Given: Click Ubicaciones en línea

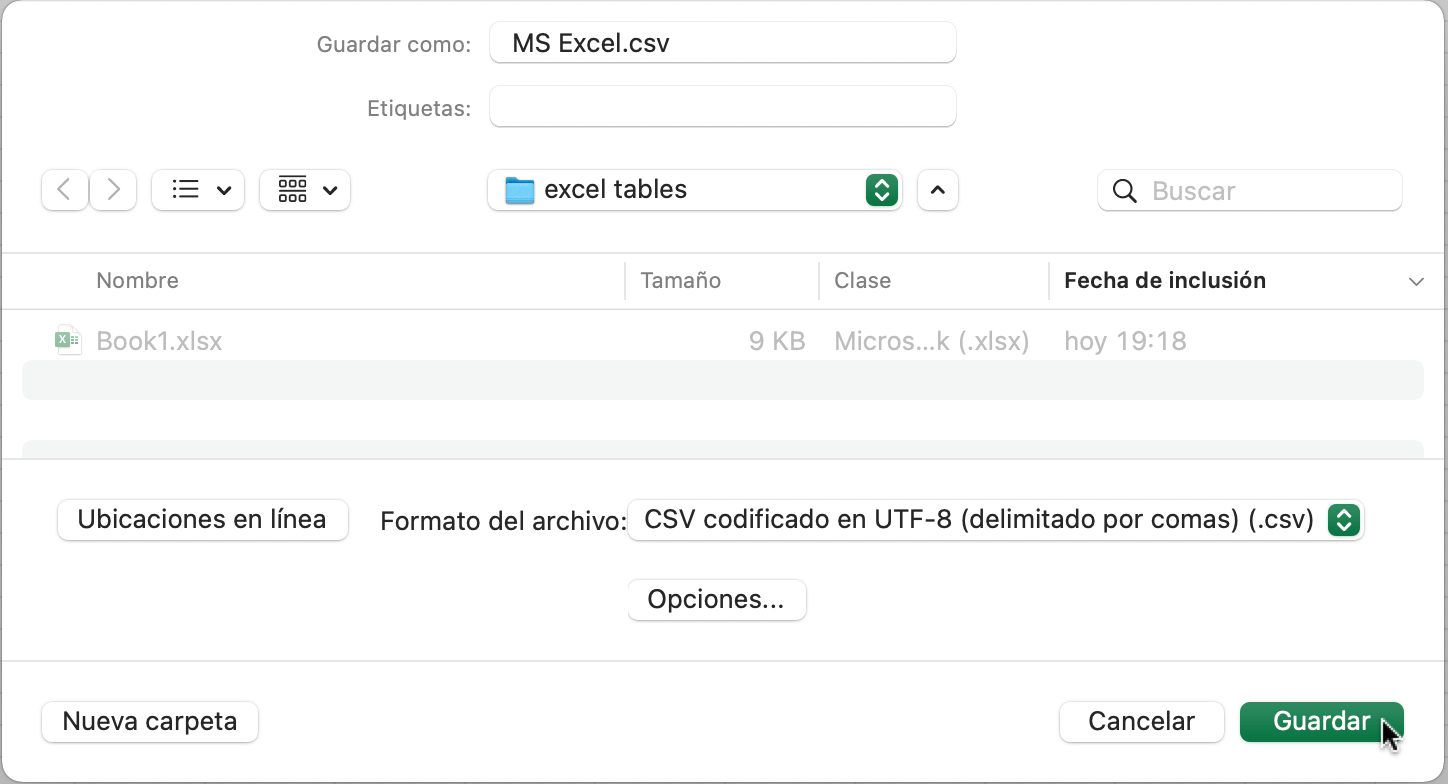Looking at the screenshot, I should pos(202,519).
